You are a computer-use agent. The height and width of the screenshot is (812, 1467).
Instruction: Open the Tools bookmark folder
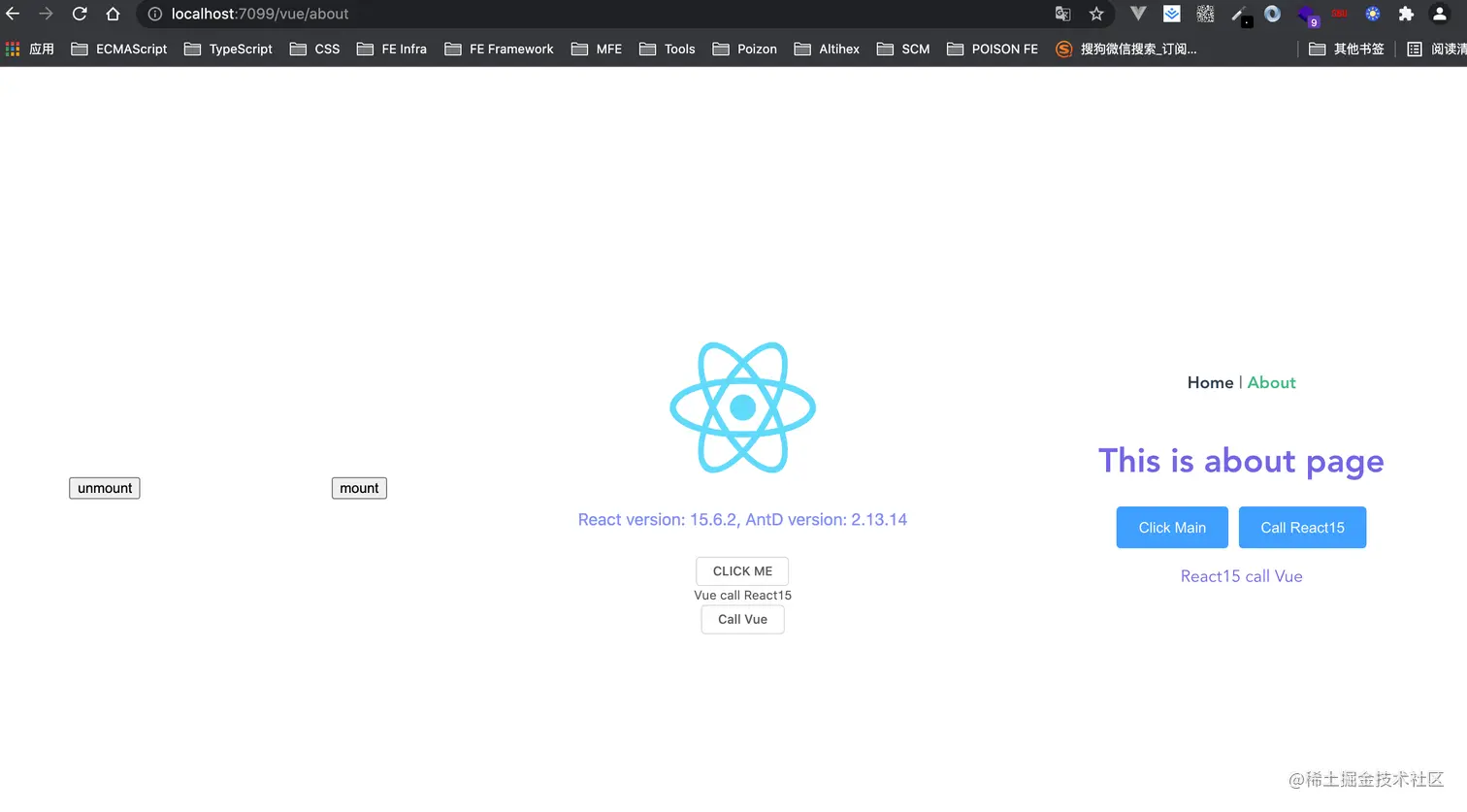[668, 49]
